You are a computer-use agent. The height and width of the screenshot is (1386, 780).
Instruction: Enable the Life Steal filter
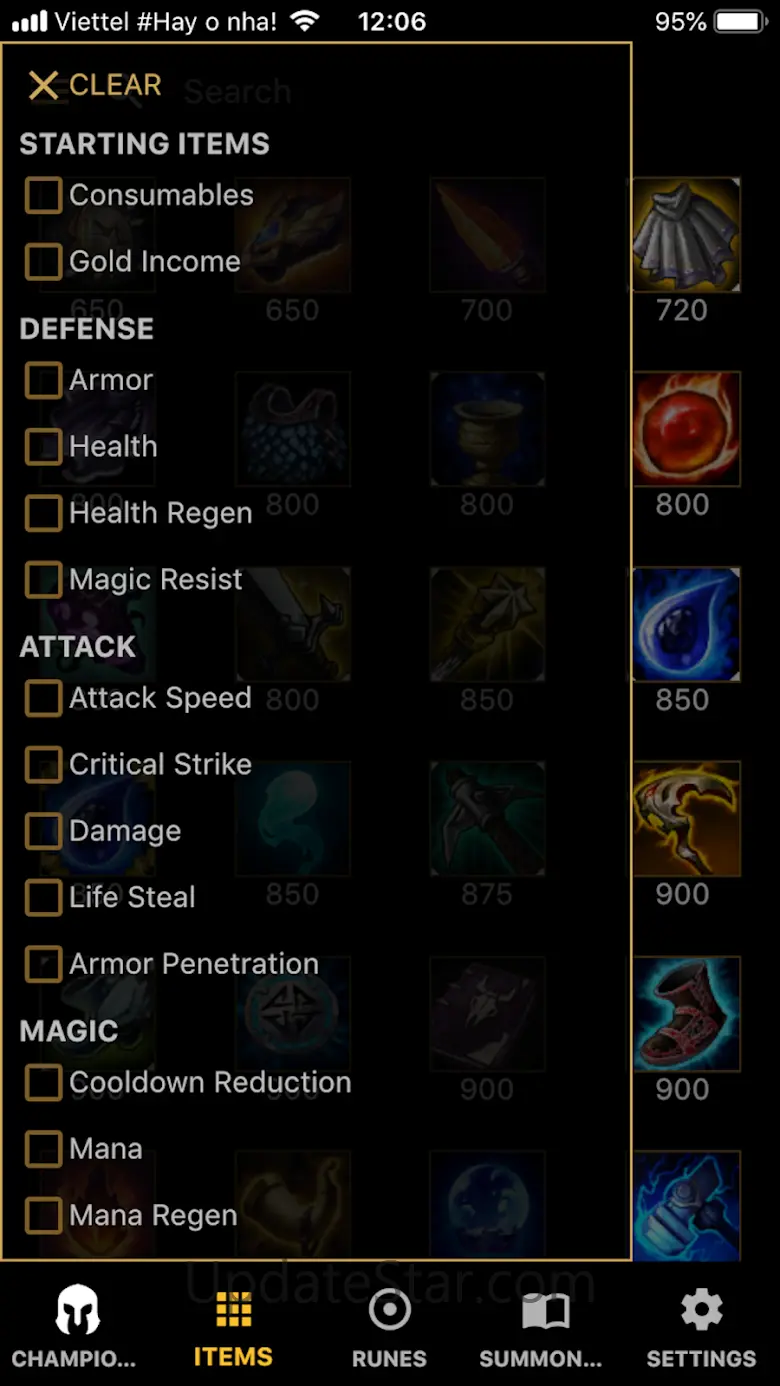point(43,897)
